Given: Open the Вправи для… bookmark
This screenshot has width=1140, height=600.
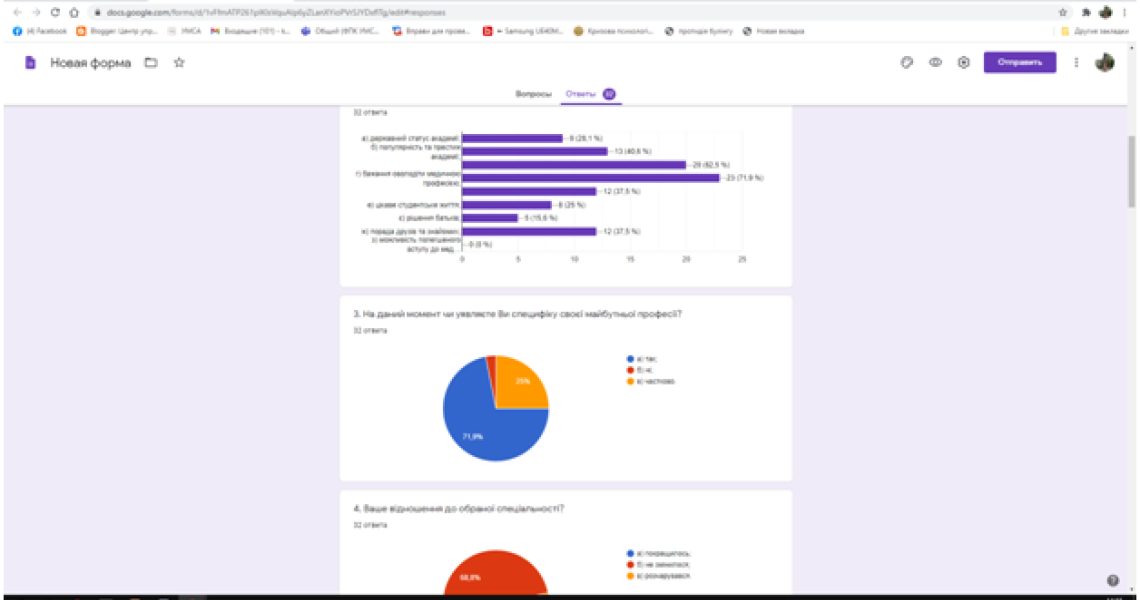Looking at the screenshot, I should (431, 31).
